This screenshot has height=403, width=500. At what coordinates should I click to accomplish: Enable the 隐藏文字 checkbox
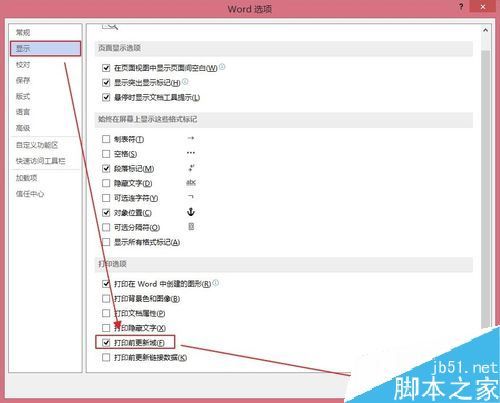[106, 183]
